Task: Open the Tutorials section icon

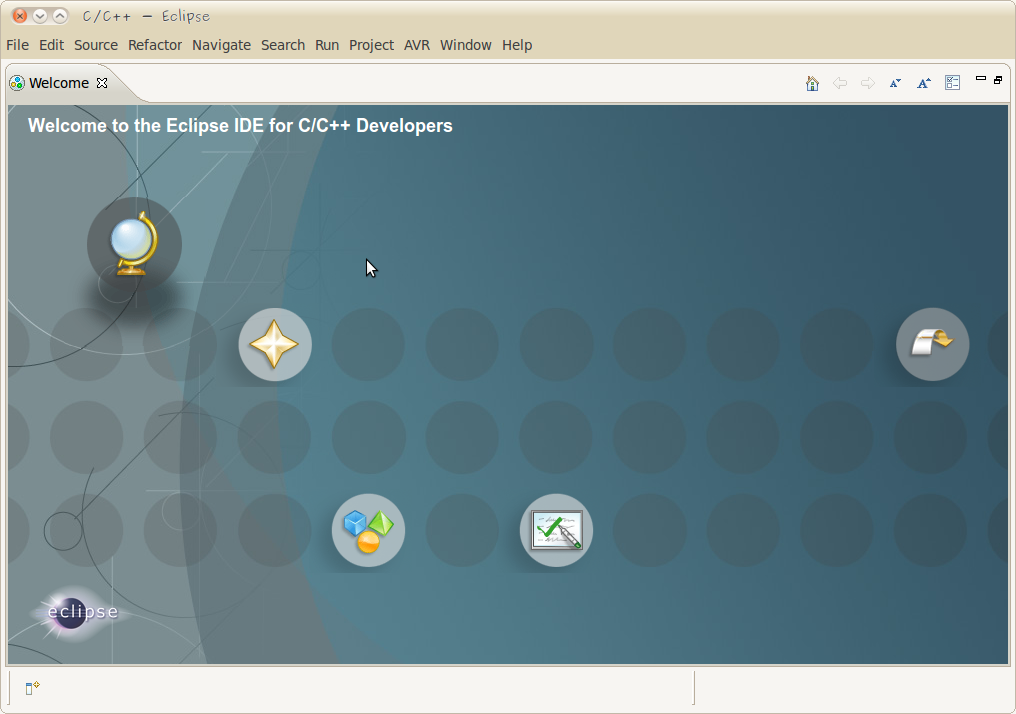Action: coord(556,530)
